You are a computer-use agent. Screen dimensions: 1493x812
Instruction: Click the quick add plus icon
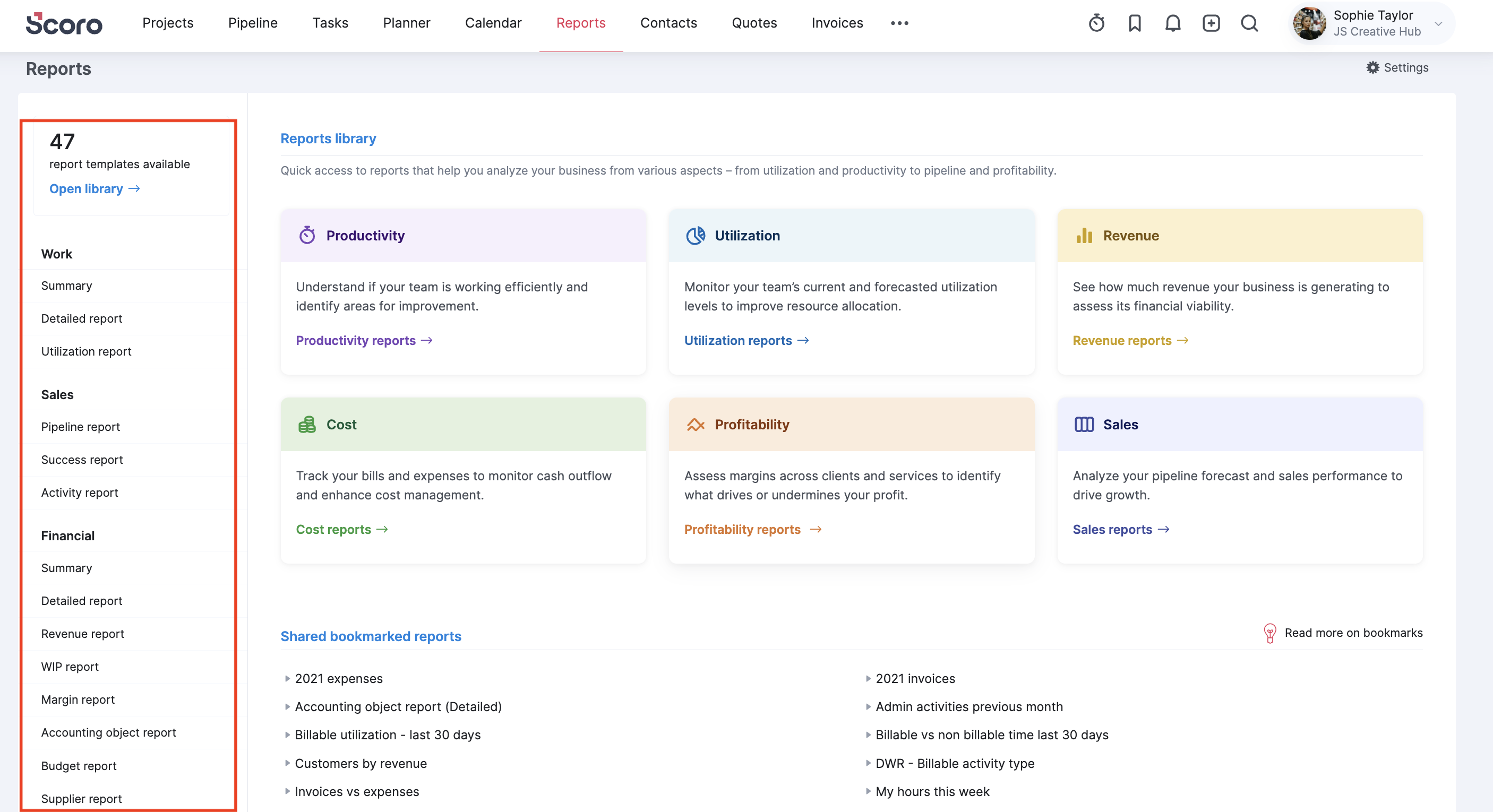[x=1211, y=23]
